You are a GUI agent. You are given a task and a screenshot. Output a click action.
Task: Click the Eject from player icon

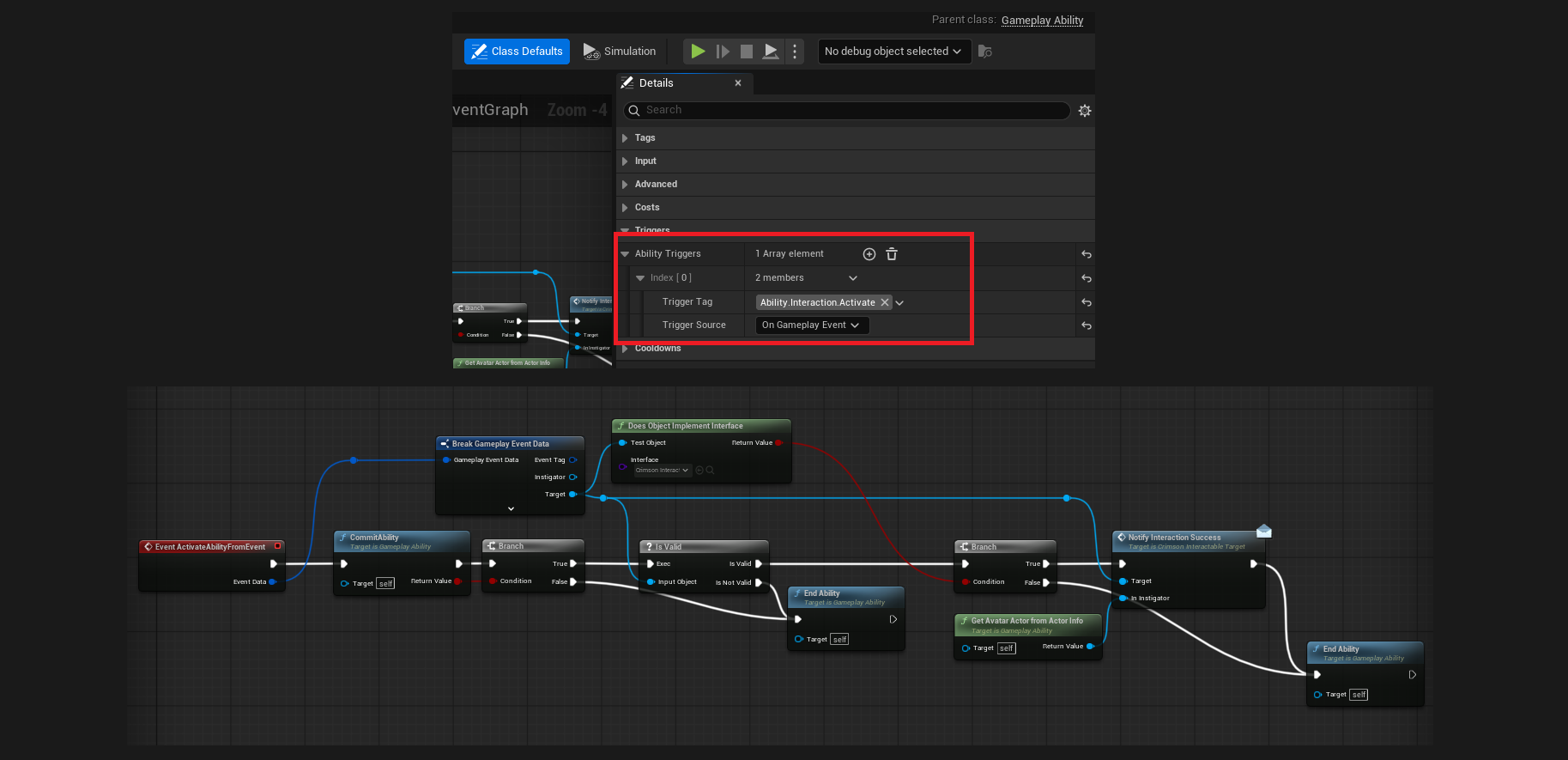coord(771,52)
